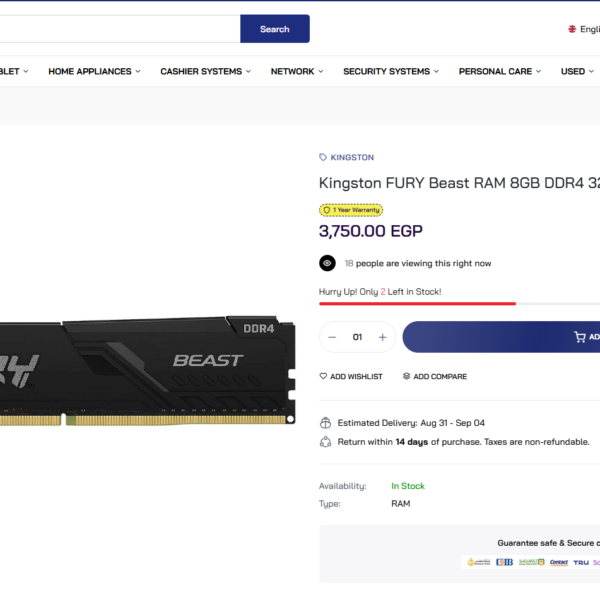
Task: Click the heart icon for Add Wishlist
Action: click(323, 376)
